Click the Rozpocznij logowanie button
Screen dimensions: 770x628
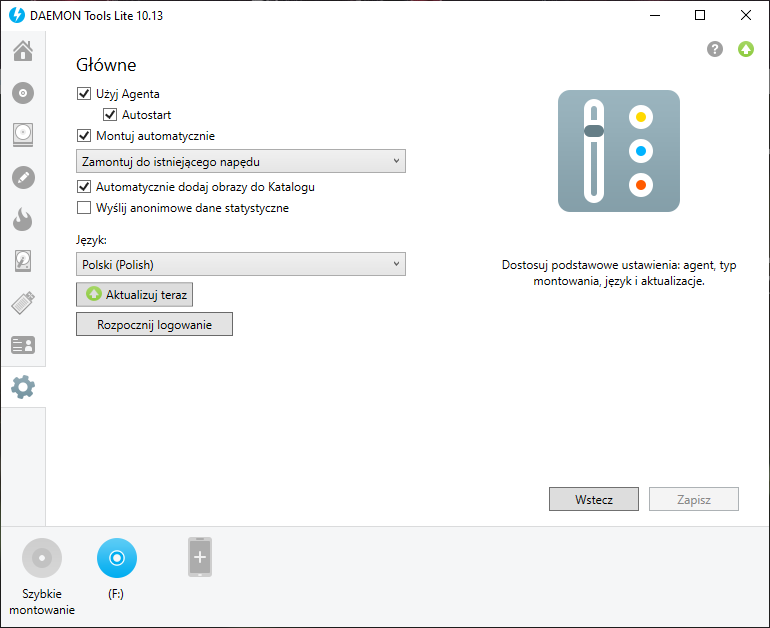coord(154,325)
